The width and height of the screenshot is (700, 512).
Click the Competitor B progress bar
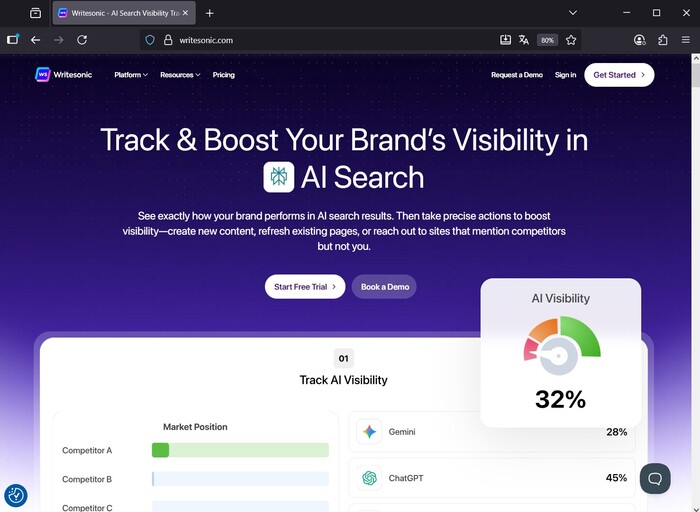240,479
